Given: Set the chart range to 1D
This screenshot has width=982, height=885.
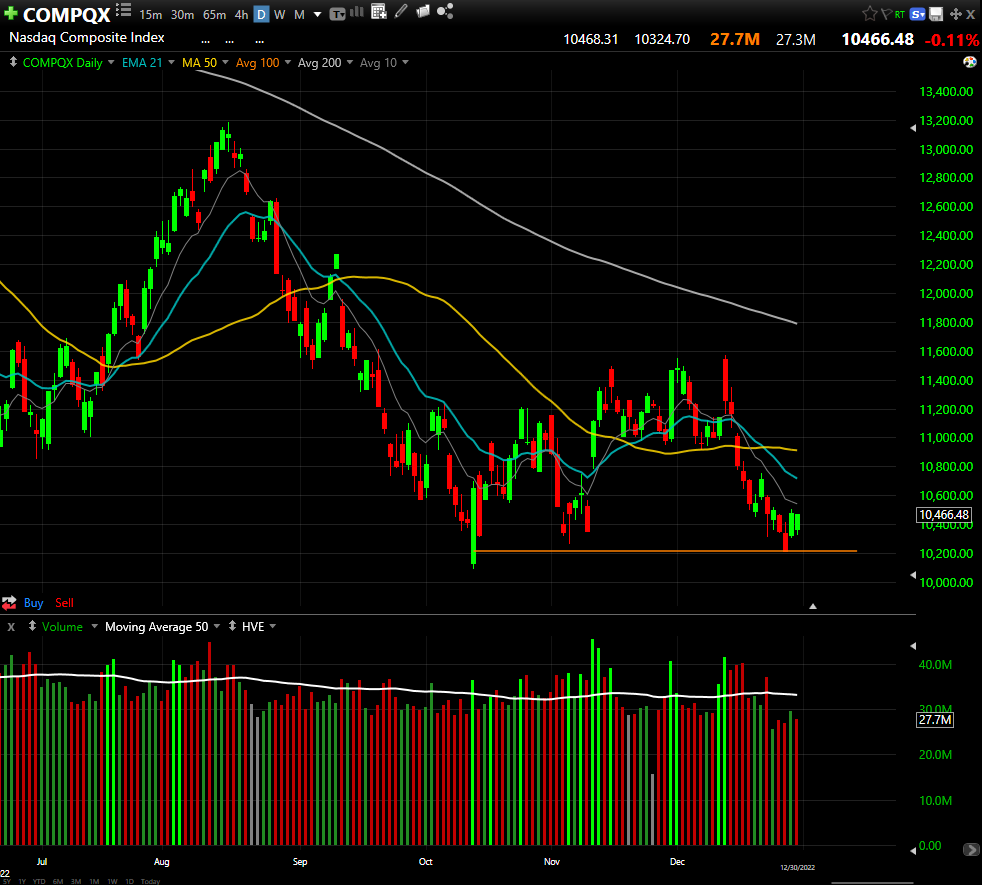Looking at the screenshot, I should coord(130,881).
